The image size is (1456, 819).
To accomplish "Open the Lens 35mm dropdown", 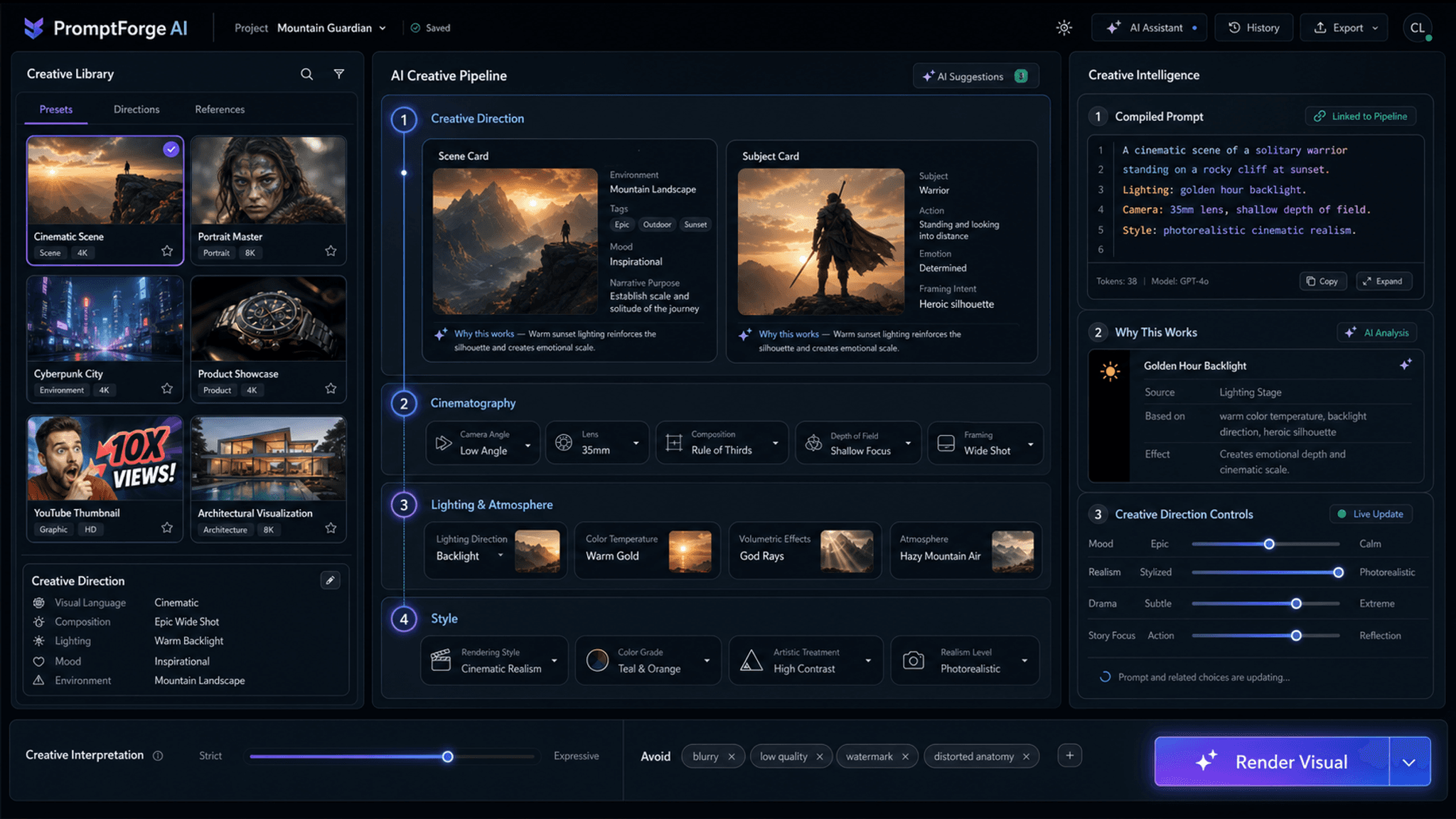I will pyautogui.click(x=597, y=443).
